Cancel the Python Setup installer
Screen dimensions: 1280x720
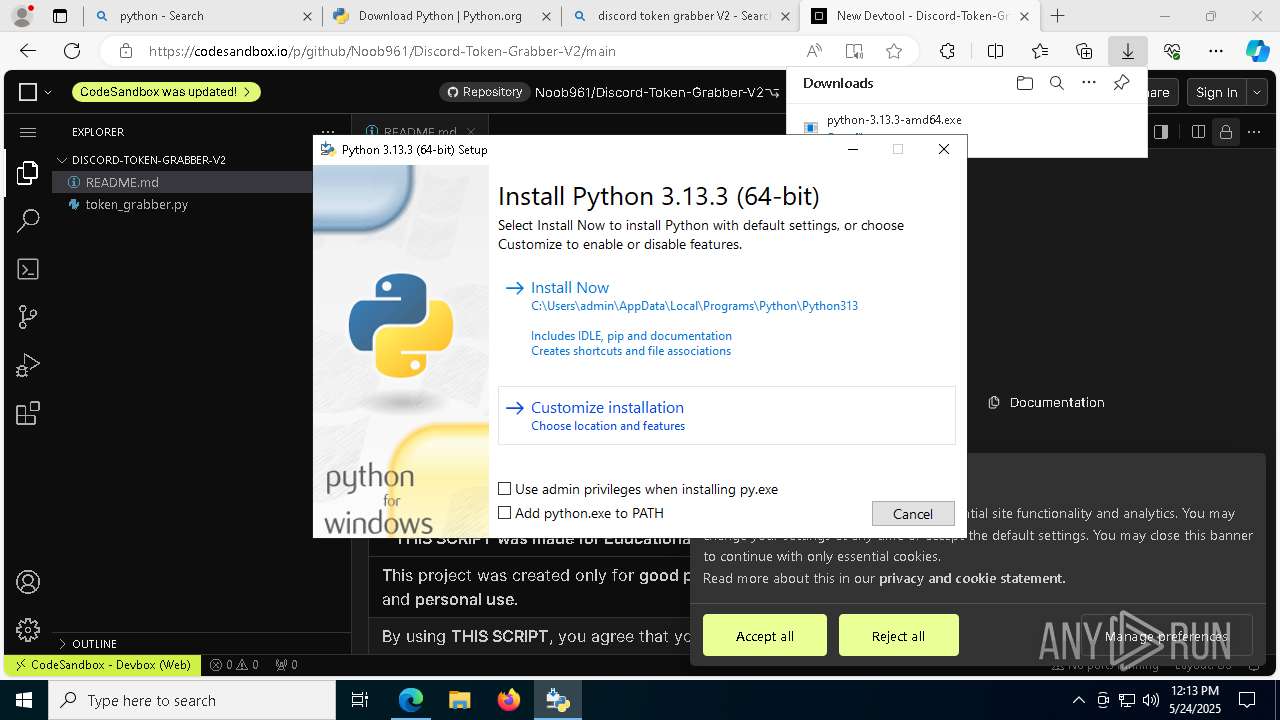[913, 513]
